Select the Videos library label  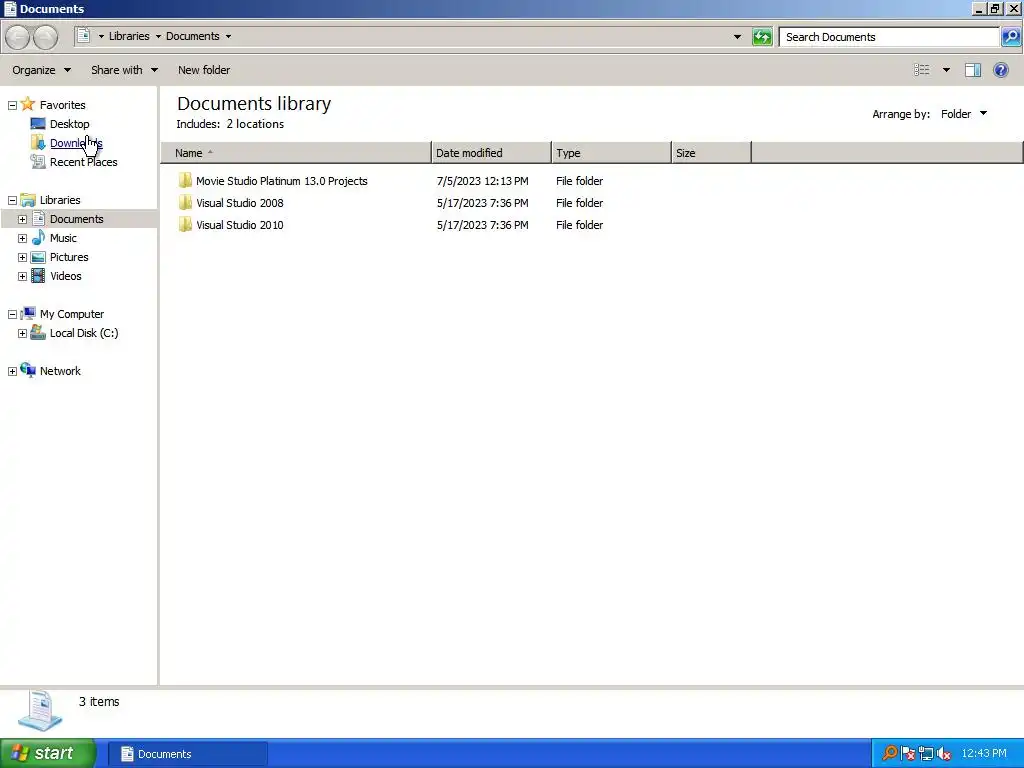65,276
